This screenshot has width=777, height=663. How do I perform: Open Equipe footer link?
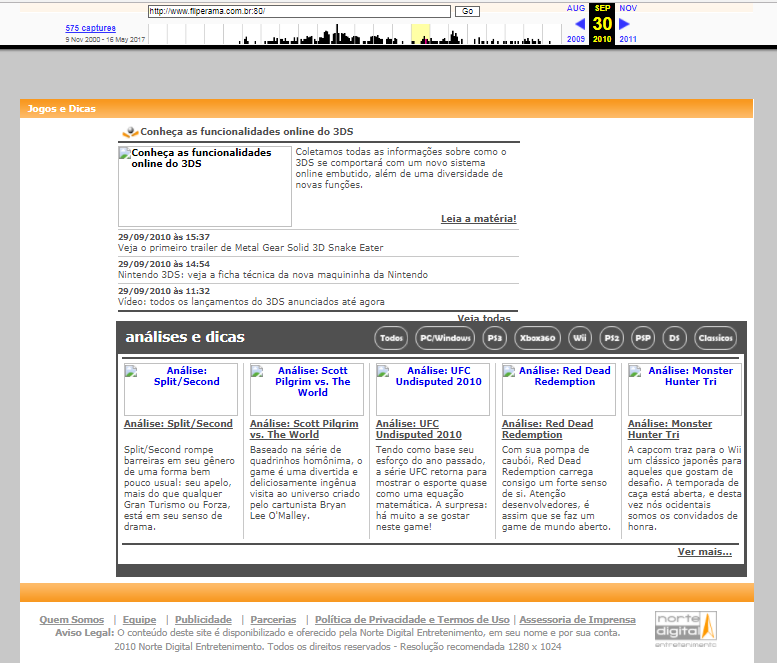pyautogui.click(x=139, y=619)
